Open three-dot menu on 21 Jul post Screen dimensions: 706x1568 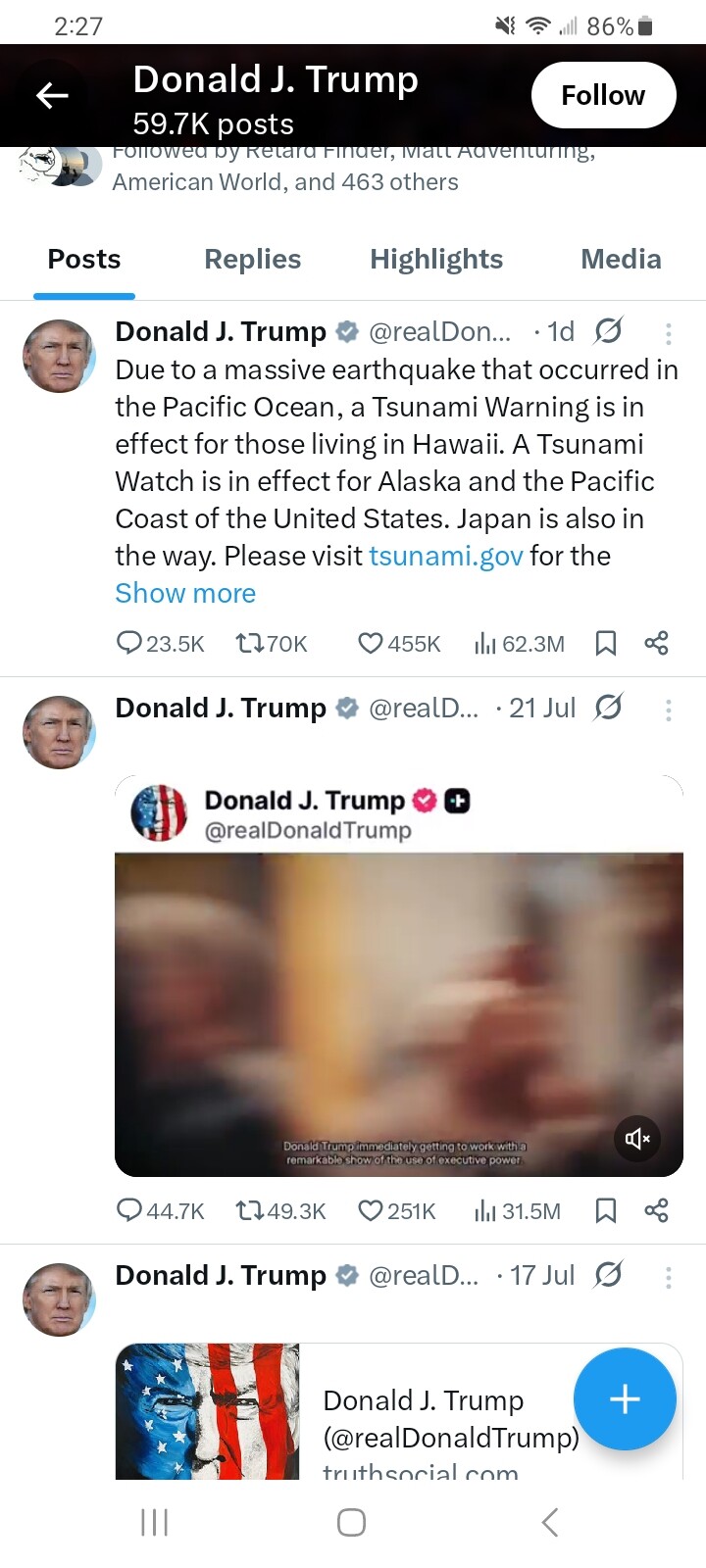click(x=669, y=710)
